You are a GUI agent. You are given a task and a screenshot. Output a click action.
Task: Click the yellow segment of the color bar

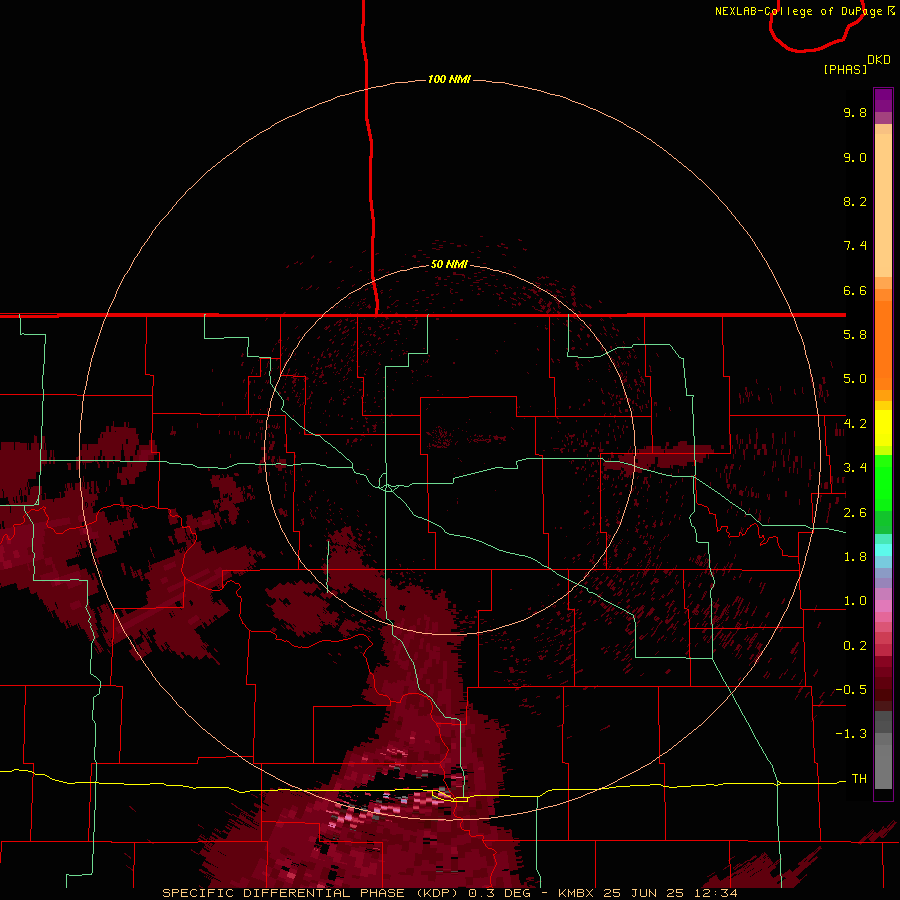click(883, 428)
